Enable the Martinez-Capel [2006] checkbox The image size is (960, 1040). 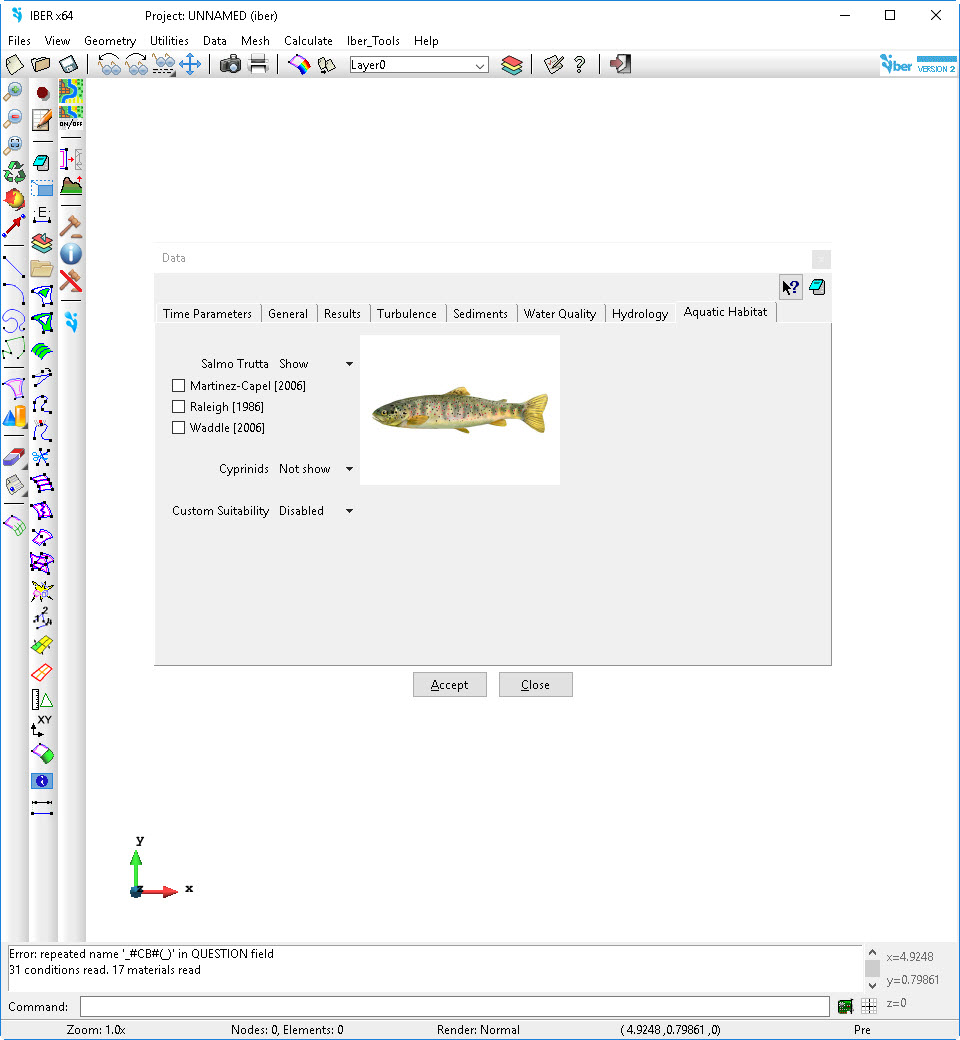pos(179,386)
